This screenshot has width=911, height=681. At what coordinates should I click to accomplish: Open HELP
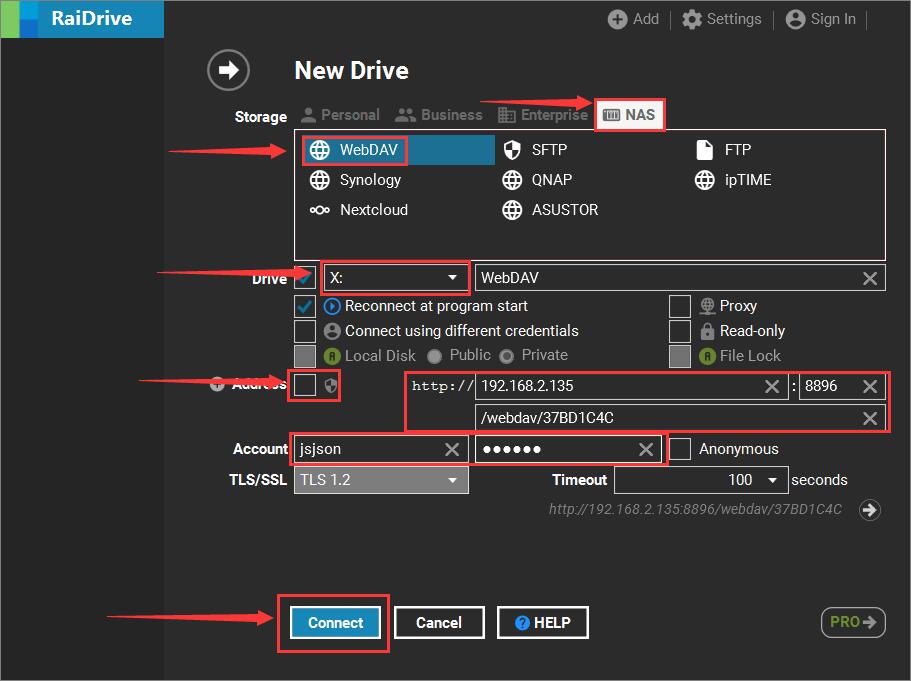(543, 623)
